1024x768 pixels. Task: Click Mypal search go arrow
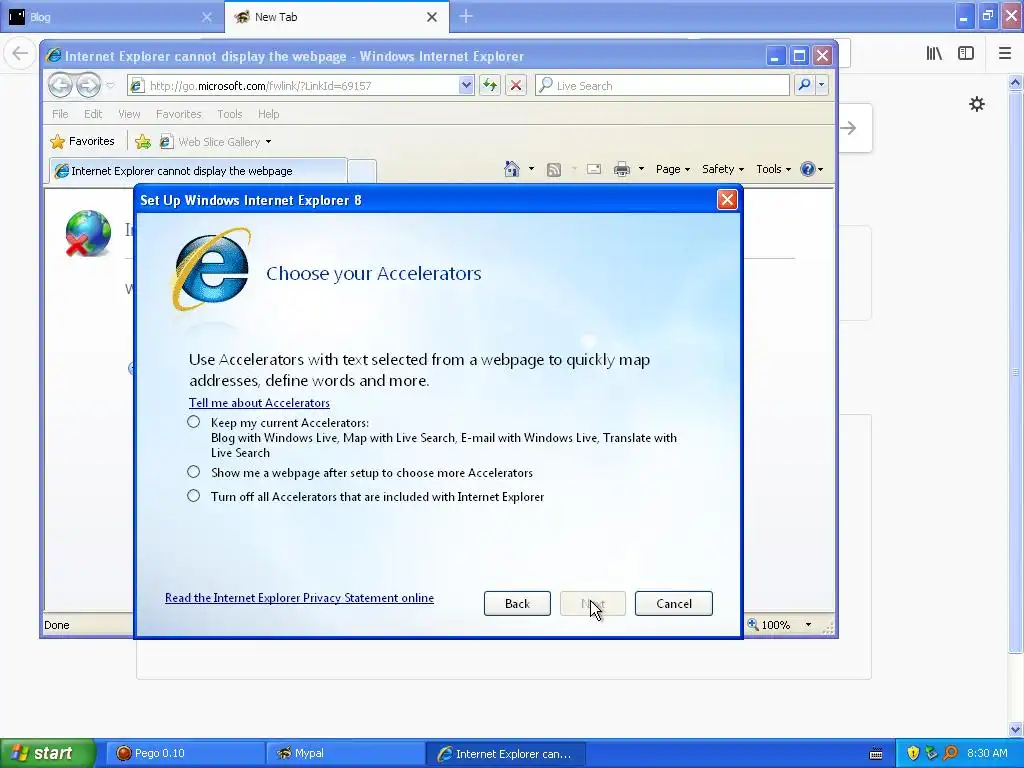[848, 128]
